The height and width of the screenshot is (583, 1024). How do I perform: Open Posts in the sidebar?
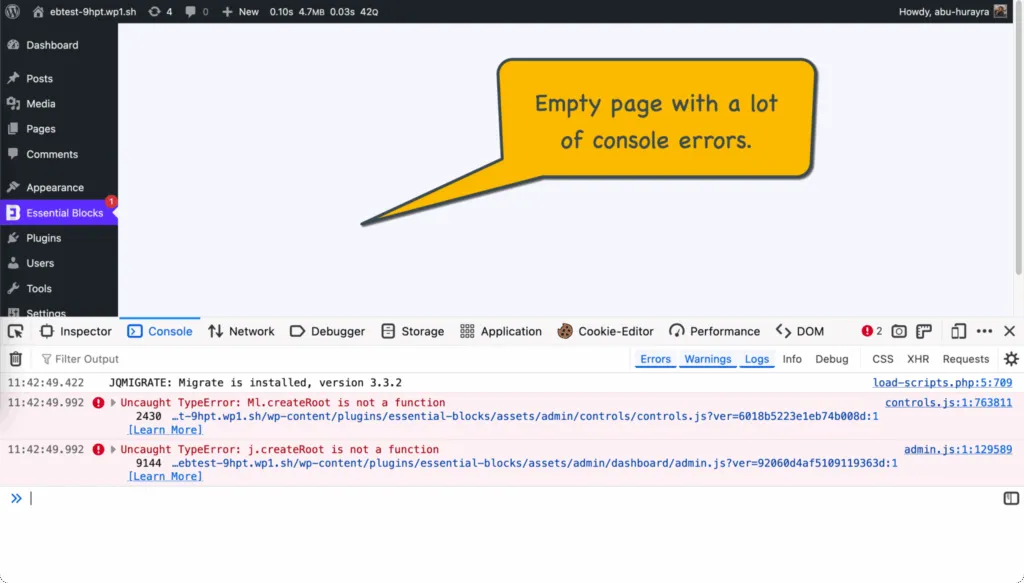pos(39,78)
